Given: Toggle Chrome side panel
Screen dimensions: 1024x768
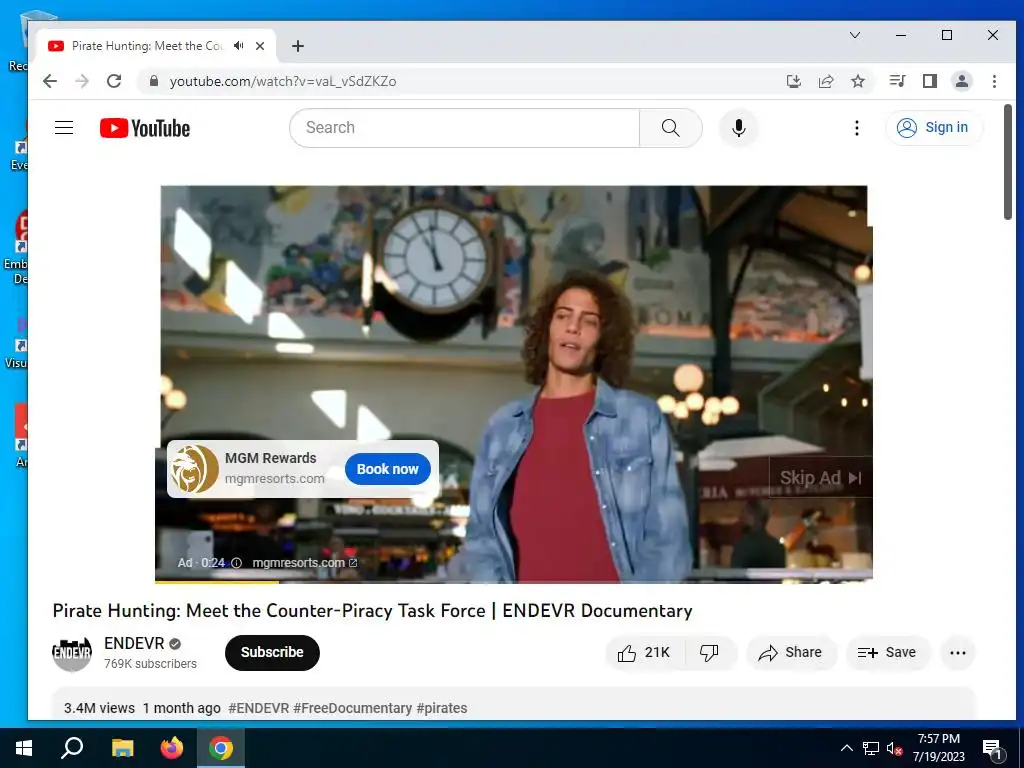Looking at the screenshot, I should point(929,81).
